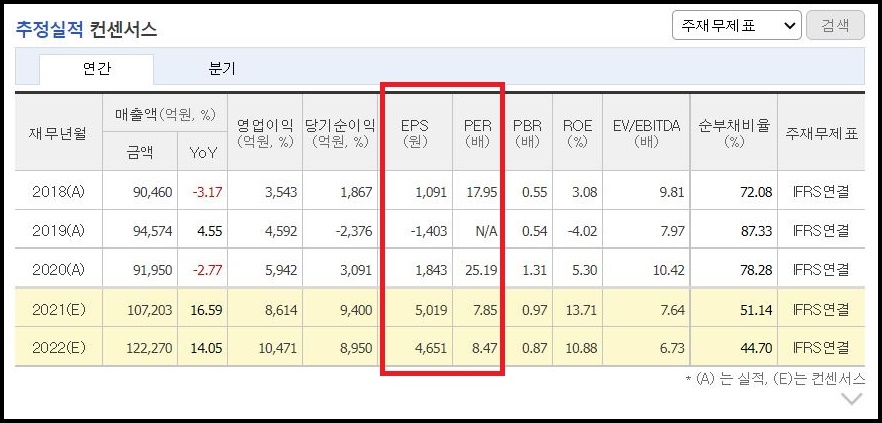Click EPS value 1,843
This screenshot has height=423, width=882.
click(431, 271)
